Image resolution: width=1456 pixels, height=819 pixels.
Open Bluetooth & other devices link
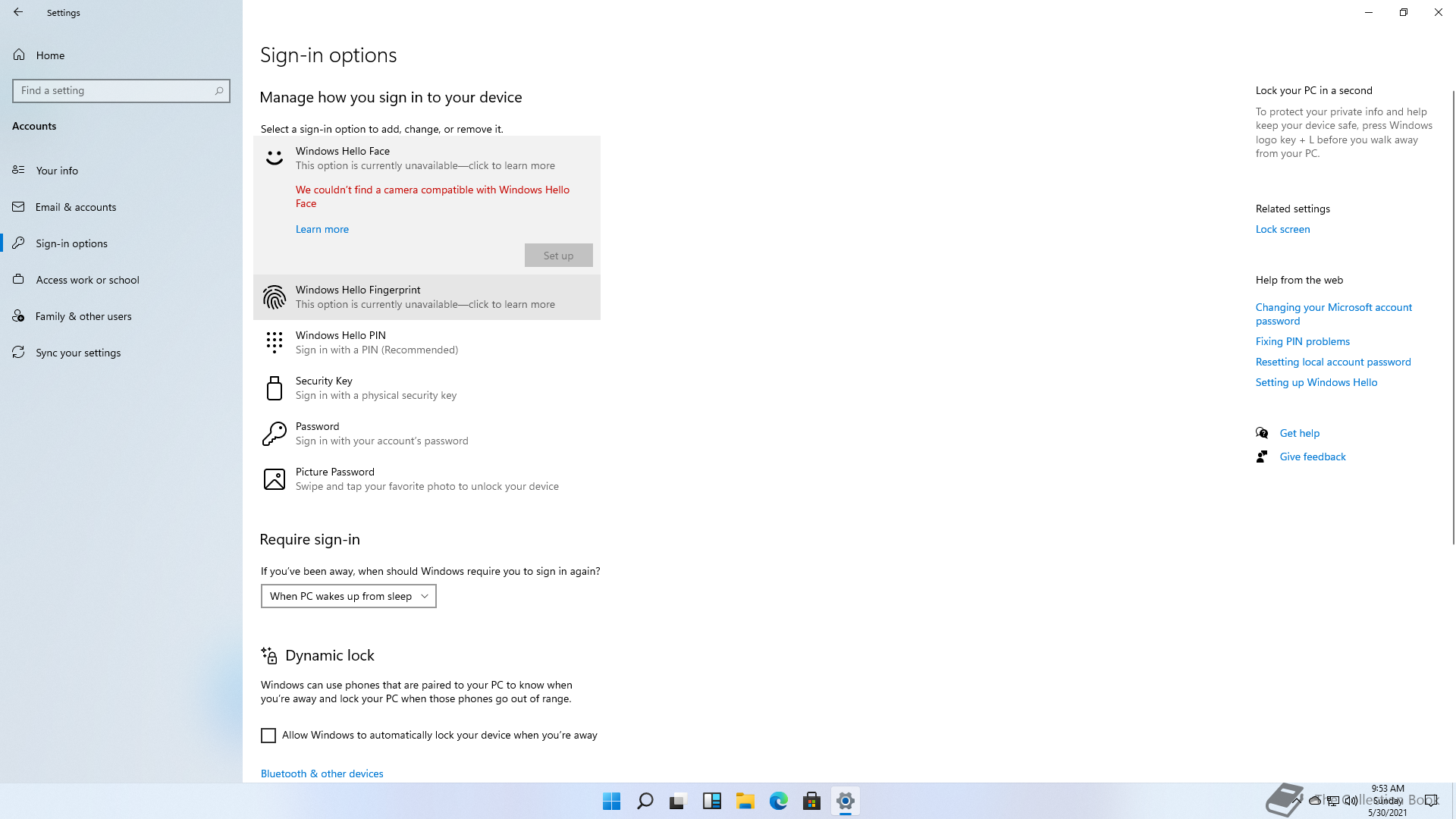pyautogui.click(x=322, y=773)
